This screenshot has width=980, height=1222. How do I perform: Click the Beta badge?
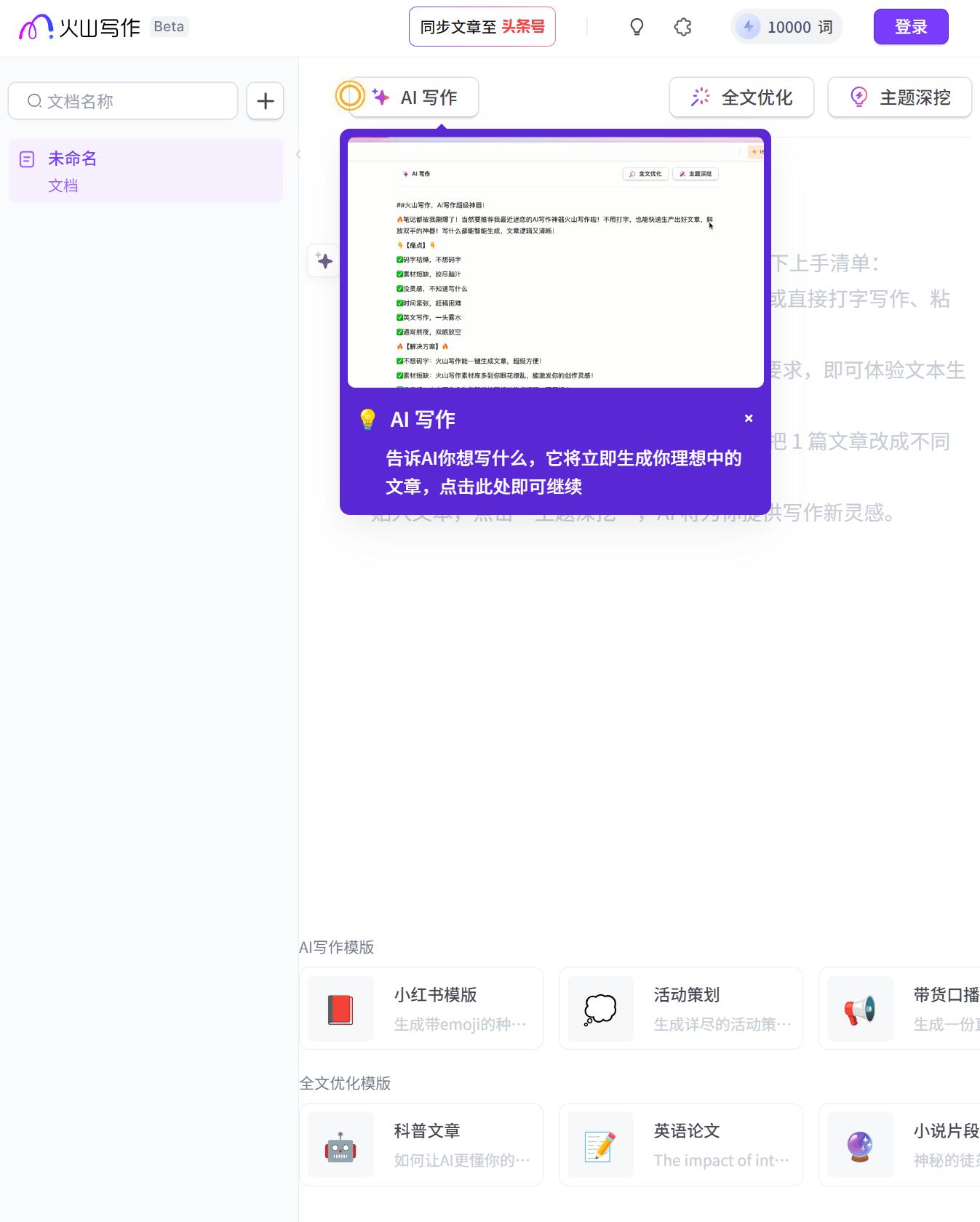tap(169, 27)
